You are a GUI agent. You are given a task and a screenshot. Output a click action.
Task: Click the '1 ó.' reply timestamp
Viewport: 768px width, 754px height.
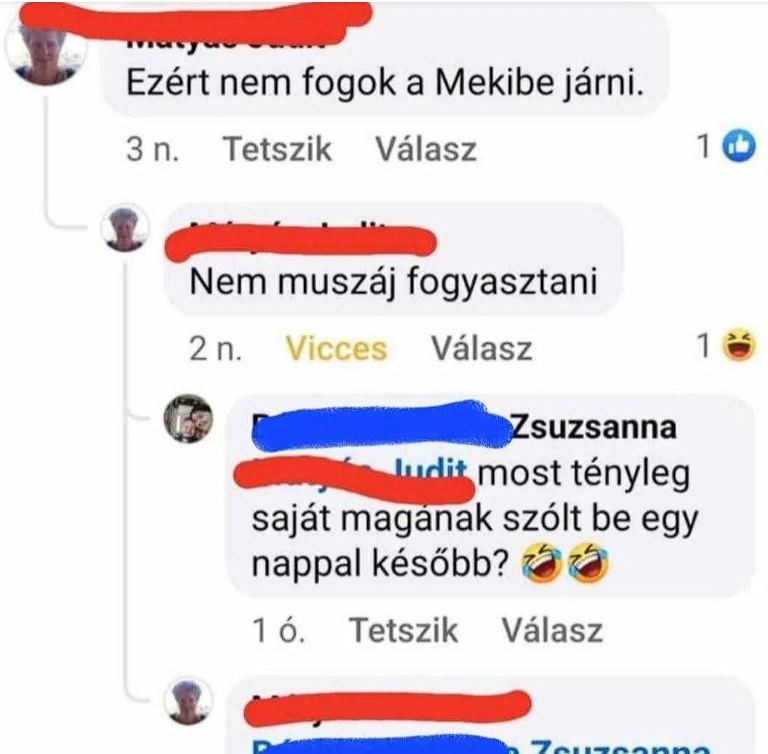[278, 630]
